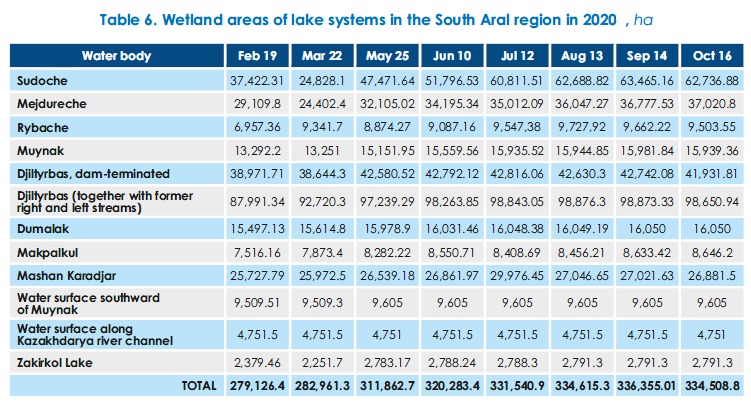Click the "Sudoche" row label

(x=43, y=79)
